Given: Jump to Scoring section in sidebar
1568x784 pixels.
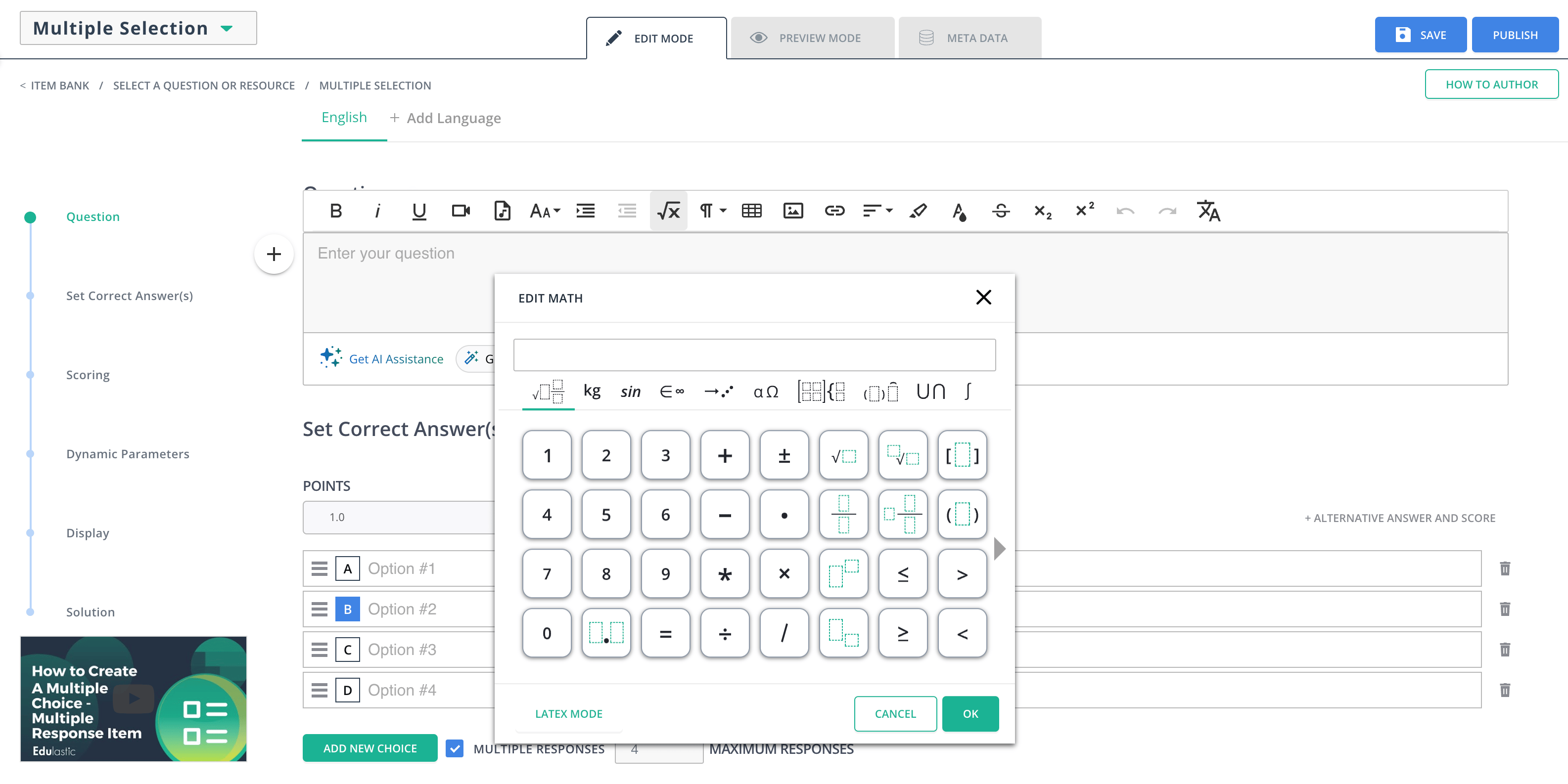Looking at the screenshot, I should (88, 375).
